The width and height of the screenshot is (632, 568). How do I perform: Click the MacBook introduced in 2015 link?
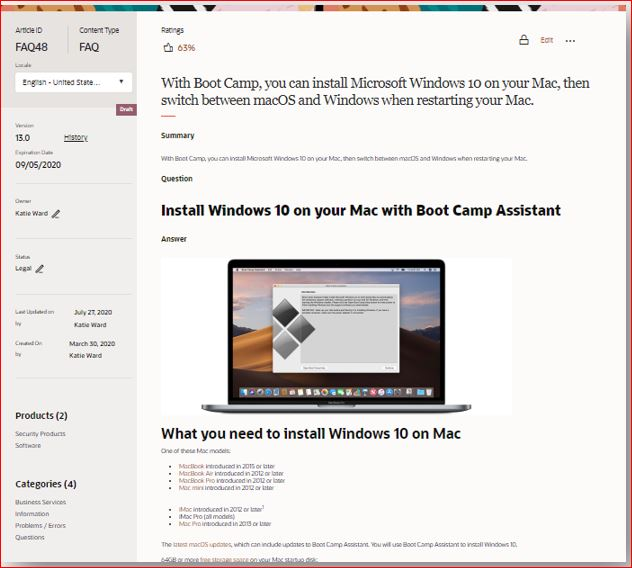(191, 466)
